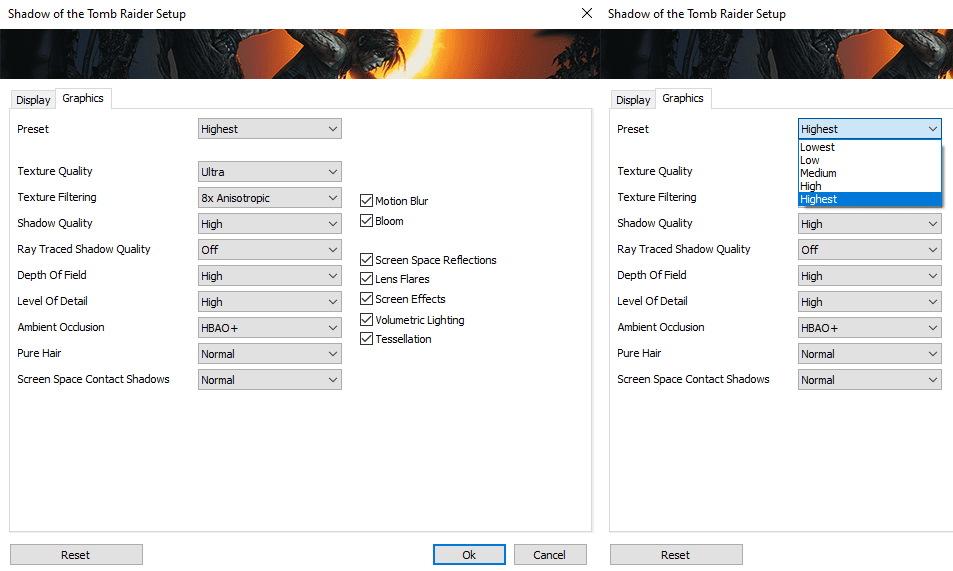Image resolution: width=953 pixels, height=571 pixels.
Task: Open Texture Quality dropdown showing Ultra
Action: [x=269, y=171]
